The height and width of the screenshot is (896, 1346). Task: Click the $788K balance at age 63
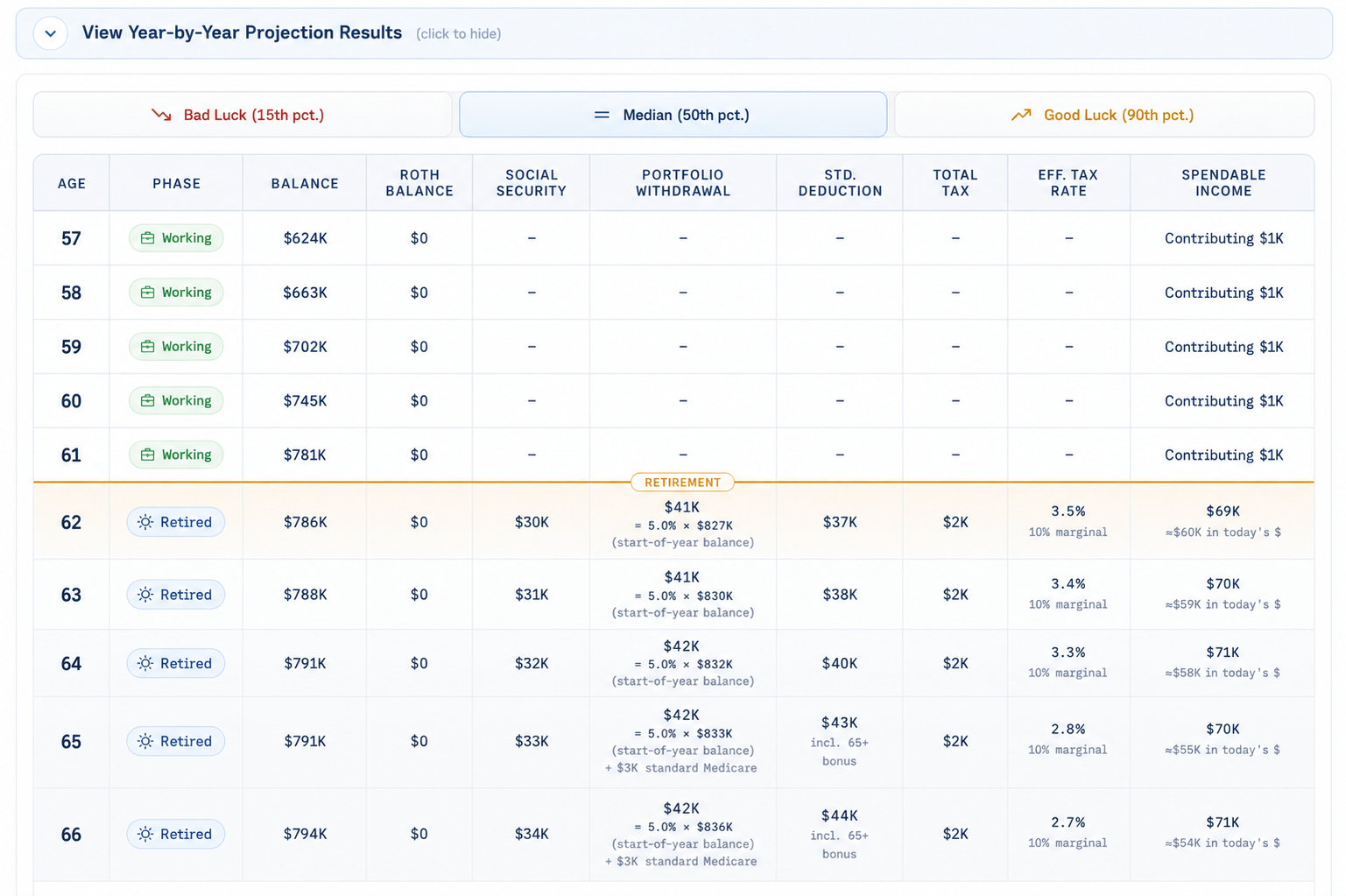[x=305, y=595]
